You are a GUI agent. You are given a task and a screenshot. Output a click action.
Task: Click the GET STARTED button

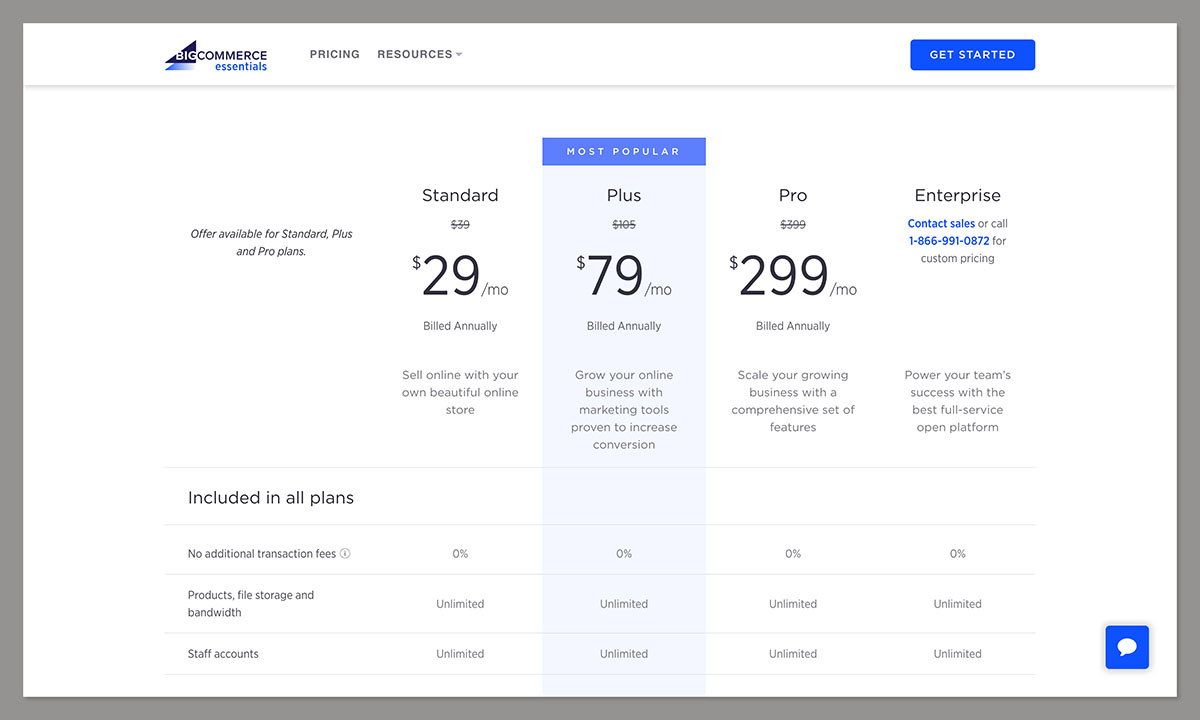point(972,54)
